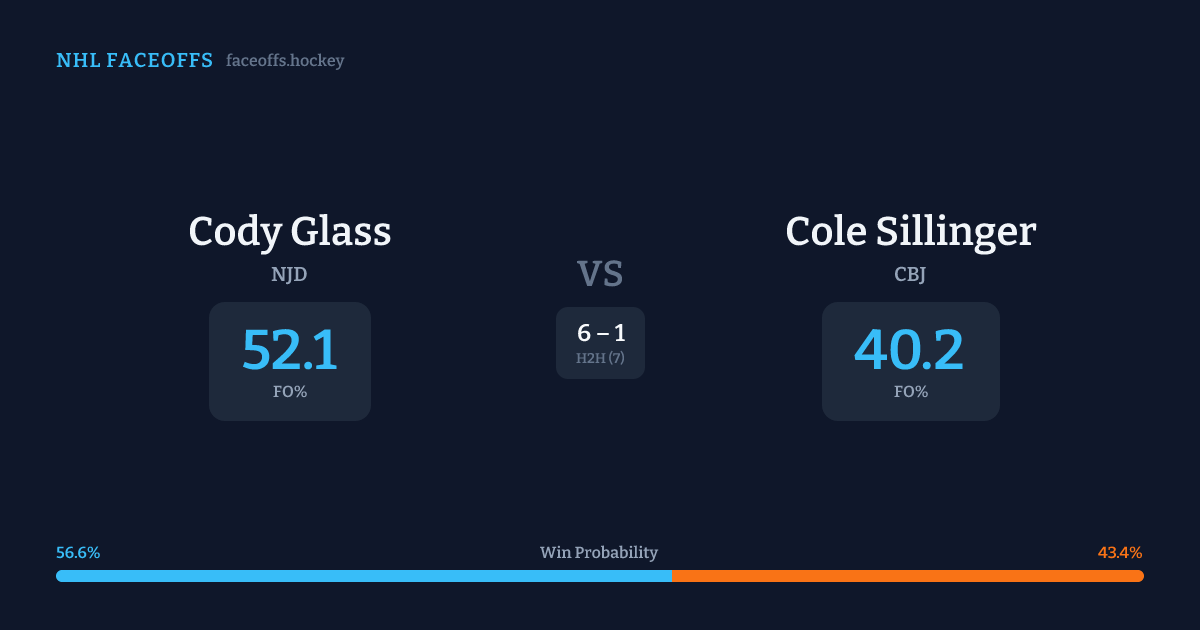Screen dimensions: 1200x630
Task: Click the 43.4% win probability value
Action: coord(1120,553)
